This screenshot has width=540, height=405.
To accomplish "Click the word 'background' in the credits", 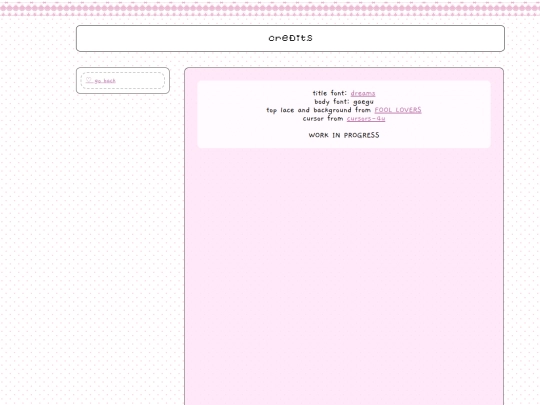I will coord(332,110).
